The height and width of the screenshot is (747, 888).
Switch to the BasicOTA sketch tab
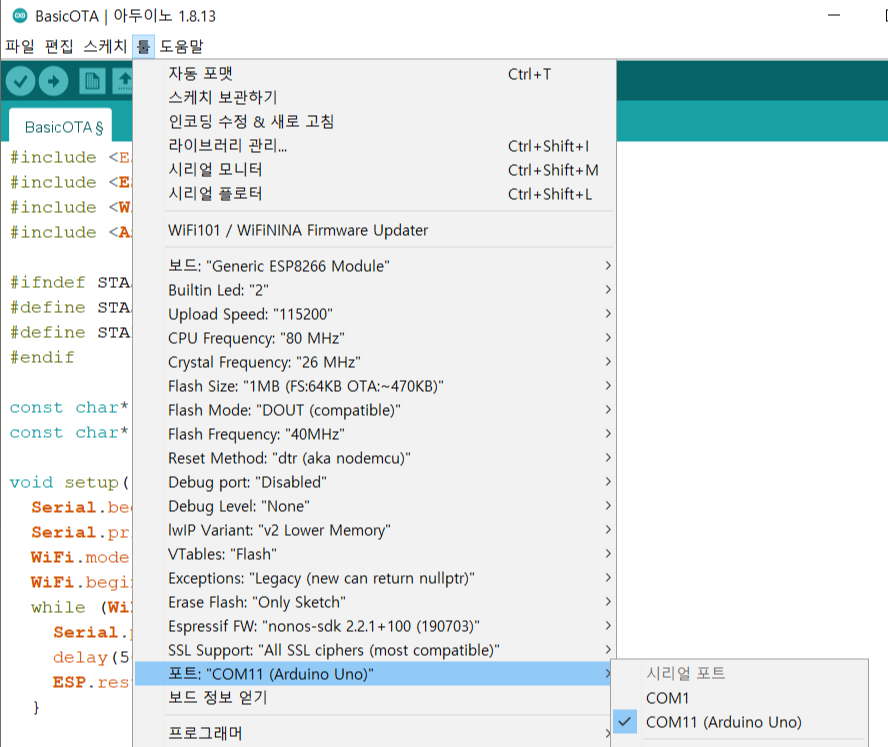pyautogui.click(x=63, y=127)
